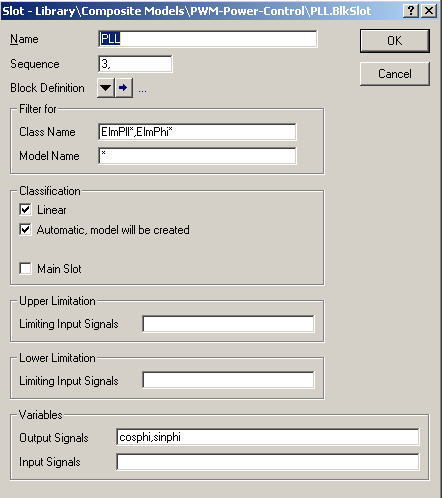Click the Cancel button
This screenshot has height=498, width=442.
395,74
